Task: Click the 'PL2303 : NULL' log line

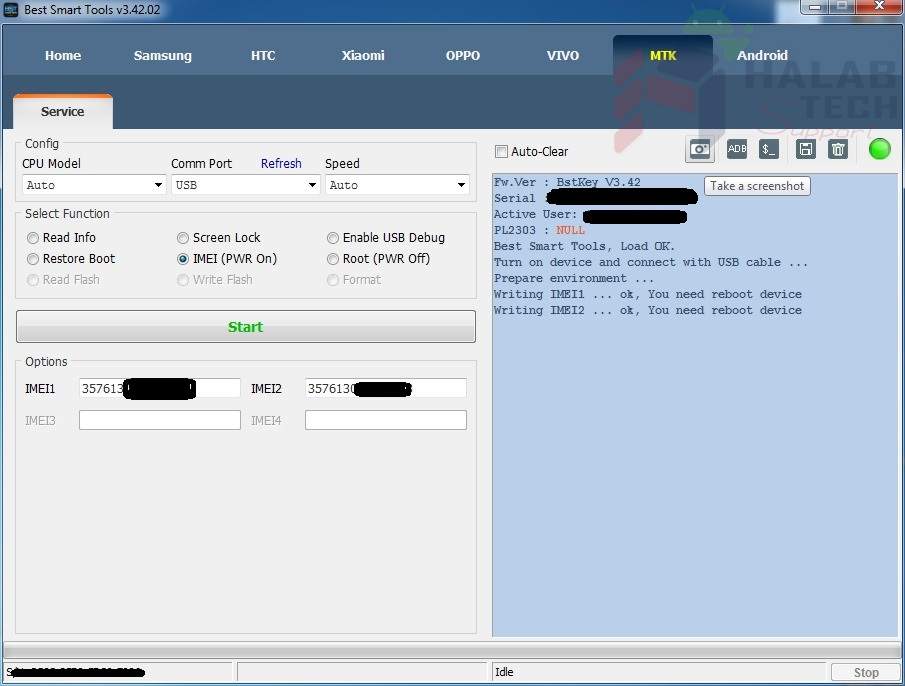Action: click(539, 230)
